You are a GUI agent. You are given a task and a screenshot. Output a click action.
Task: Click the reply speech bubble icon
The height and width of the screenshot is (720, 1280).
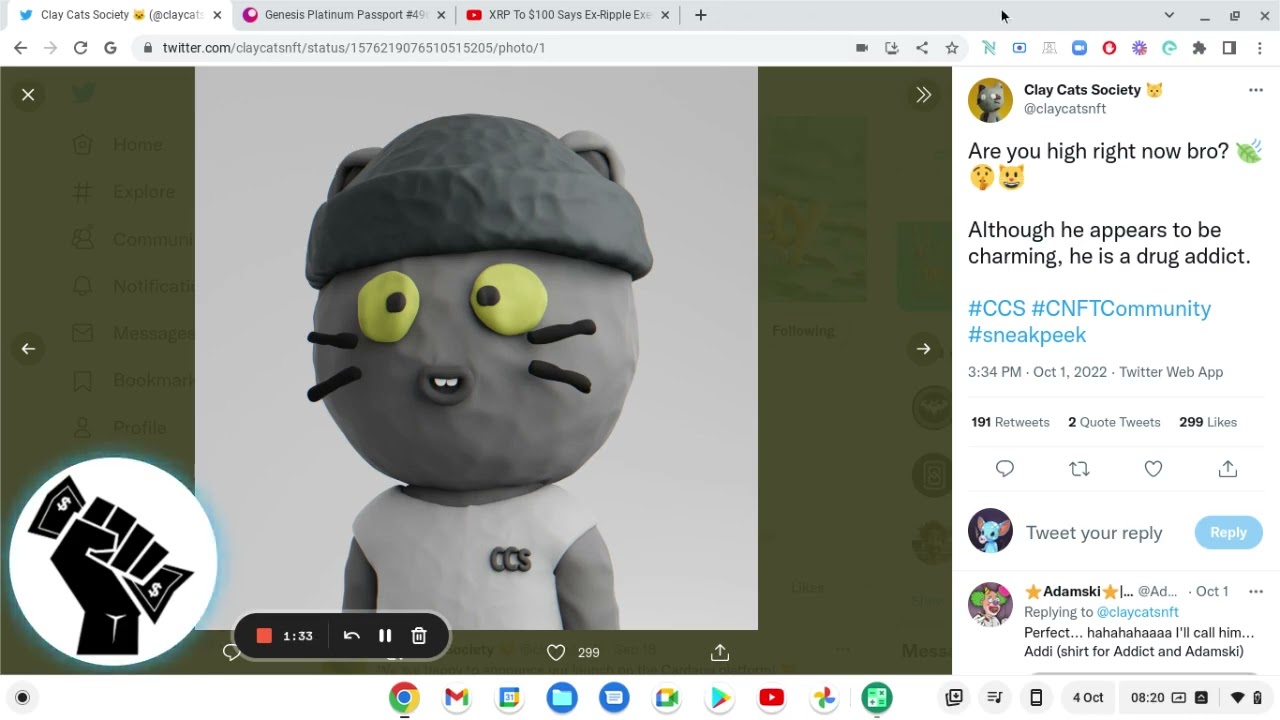click(x=1005, y=468)
